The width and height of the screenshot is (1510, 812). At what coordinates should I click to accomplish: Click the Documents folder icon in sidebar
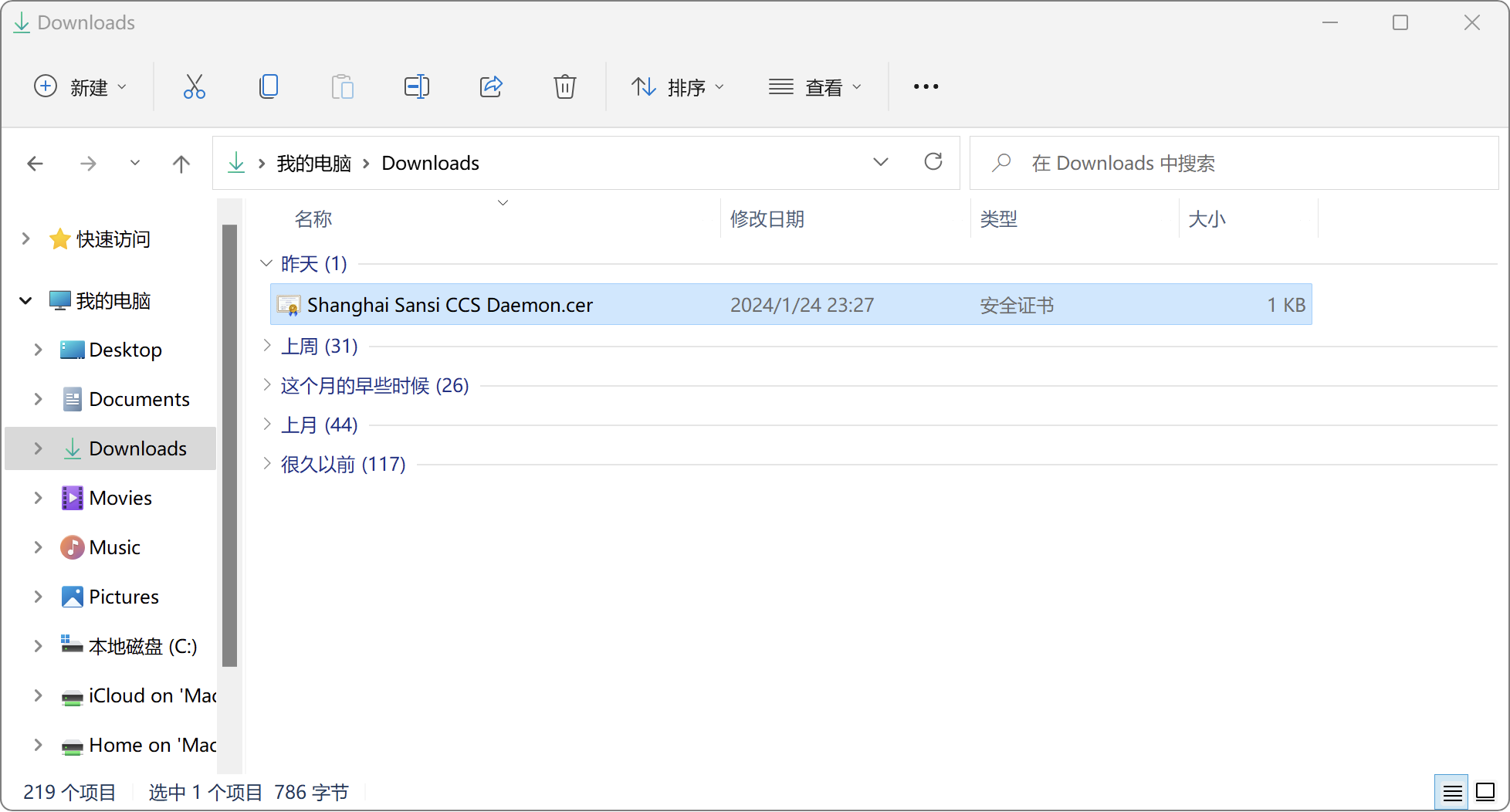pyautogui.click(x=72, y=399)
